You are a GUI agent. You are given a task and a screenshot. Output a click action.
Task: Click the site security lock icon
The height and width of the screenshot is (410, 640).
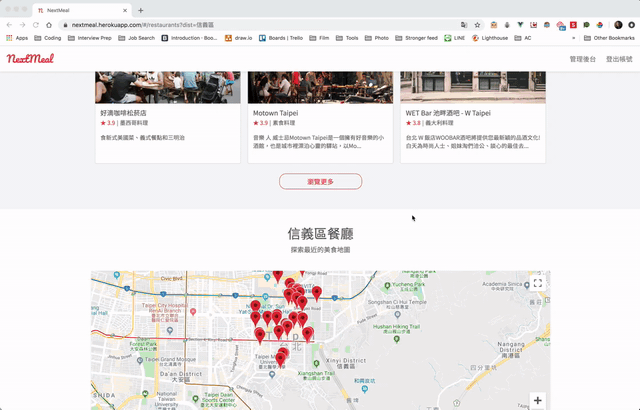[65, 25]
